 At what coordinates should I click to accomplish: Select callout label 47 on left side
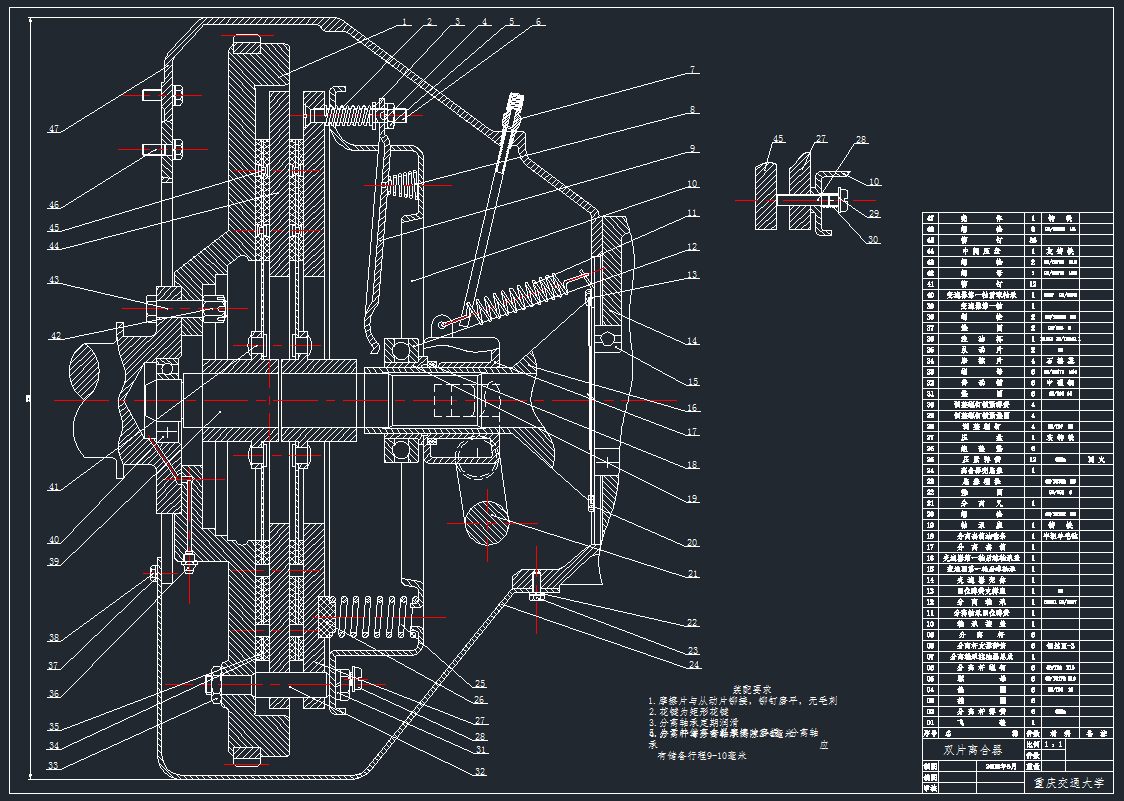click(x=53, y=129)
